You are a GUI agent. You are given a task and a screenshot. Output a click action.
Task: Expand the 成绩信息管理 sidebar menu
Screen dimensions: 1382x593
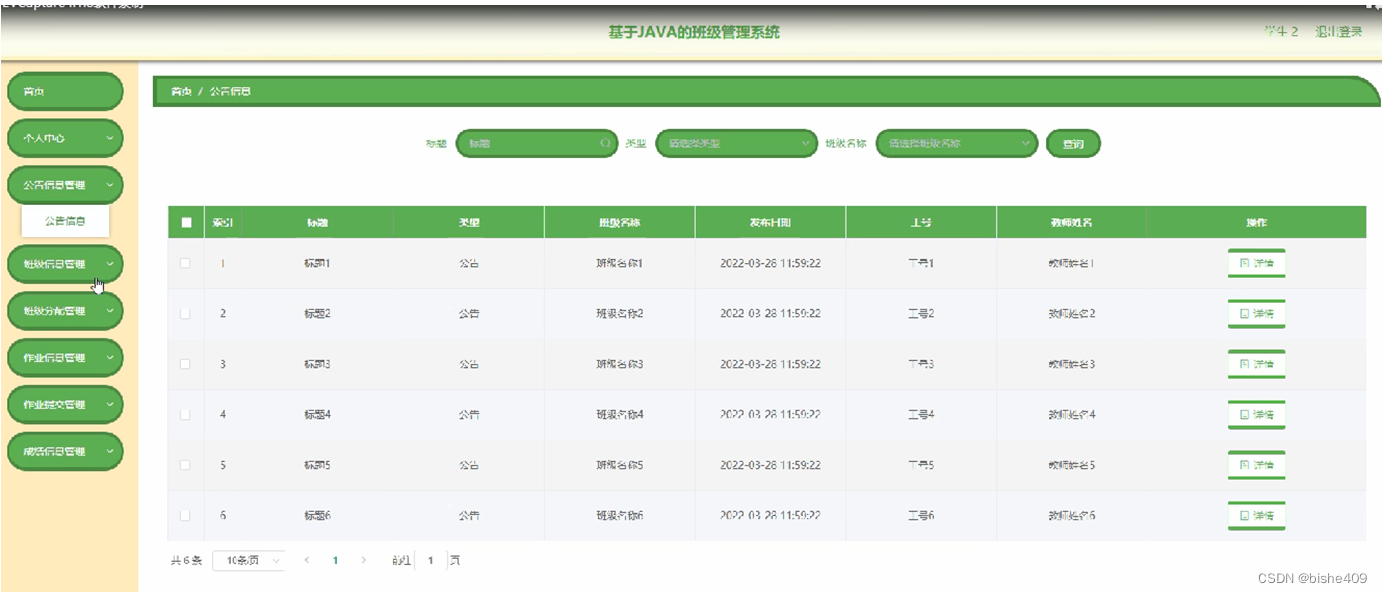point(65,452)
